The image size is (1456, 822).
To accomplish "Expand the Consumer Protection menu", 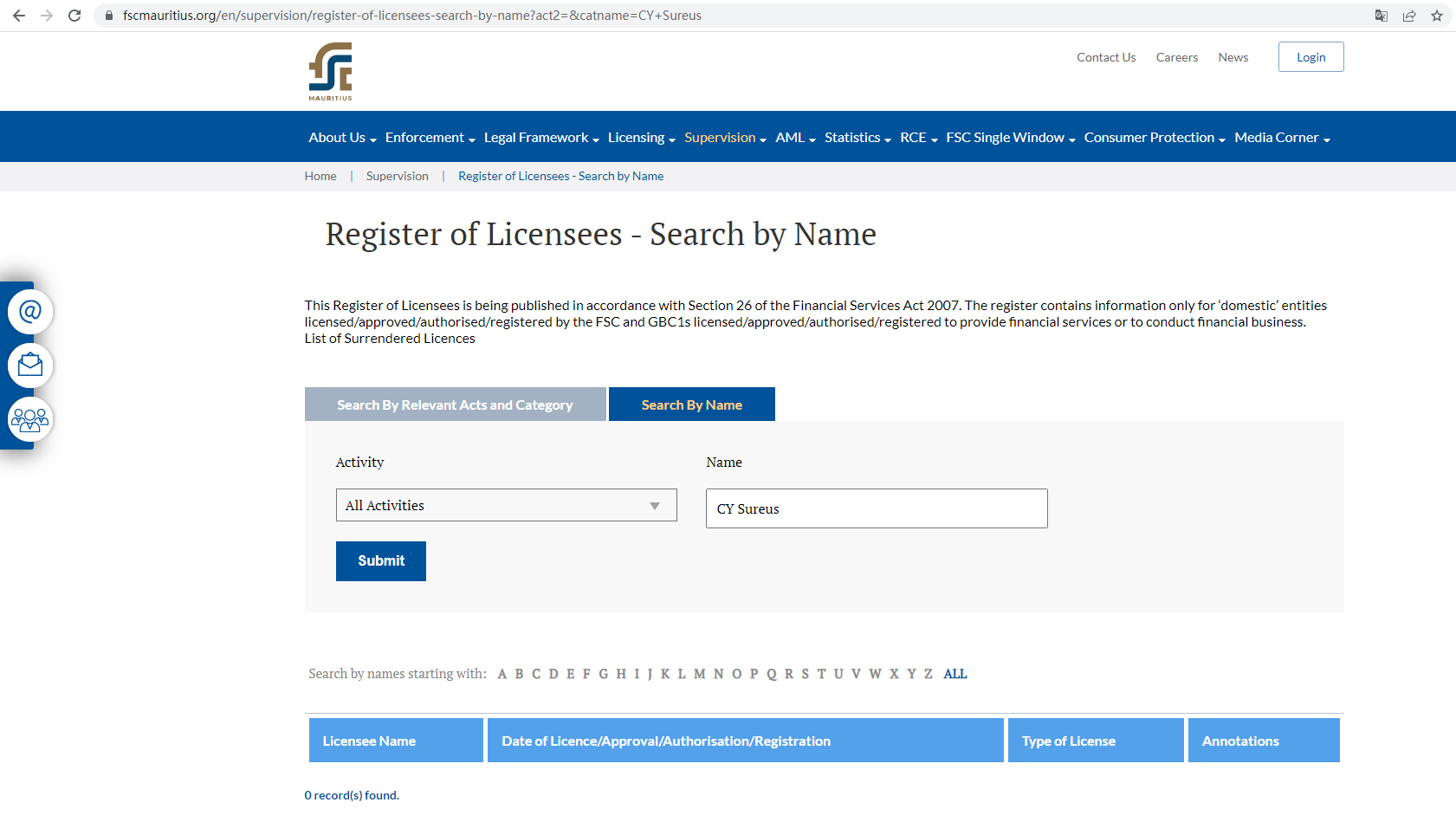I will click(1155, 138).
